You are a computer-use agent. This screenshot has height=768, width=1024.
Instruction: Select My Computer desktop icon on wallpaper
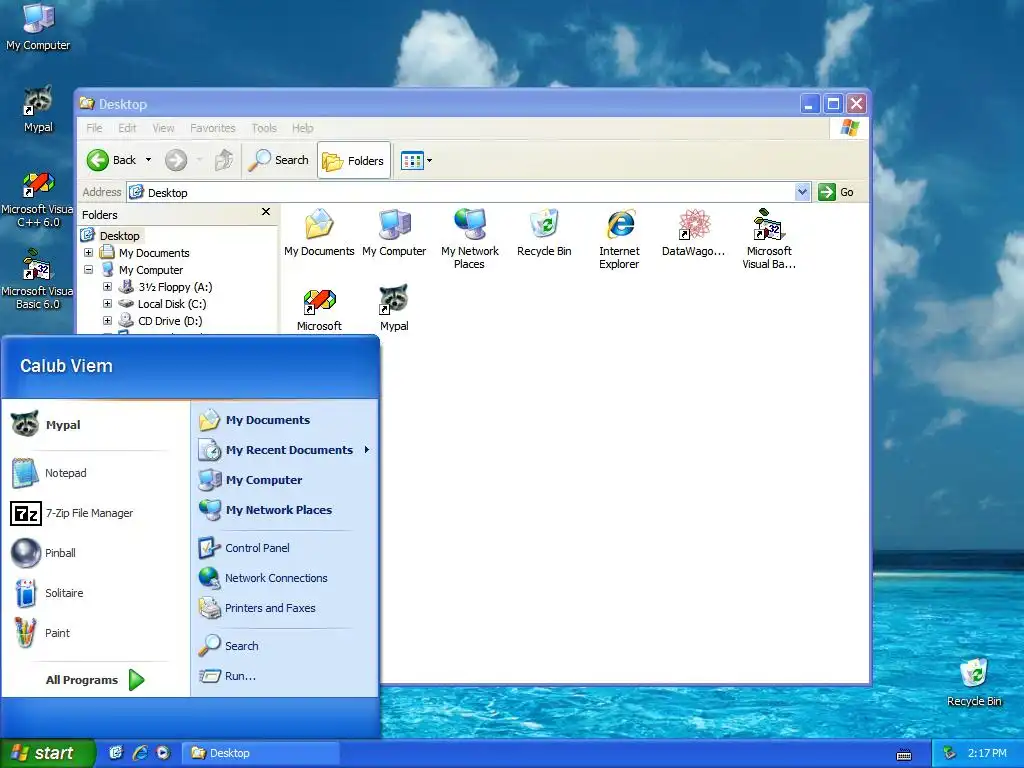pyautogui.click(x=38, y=27)
